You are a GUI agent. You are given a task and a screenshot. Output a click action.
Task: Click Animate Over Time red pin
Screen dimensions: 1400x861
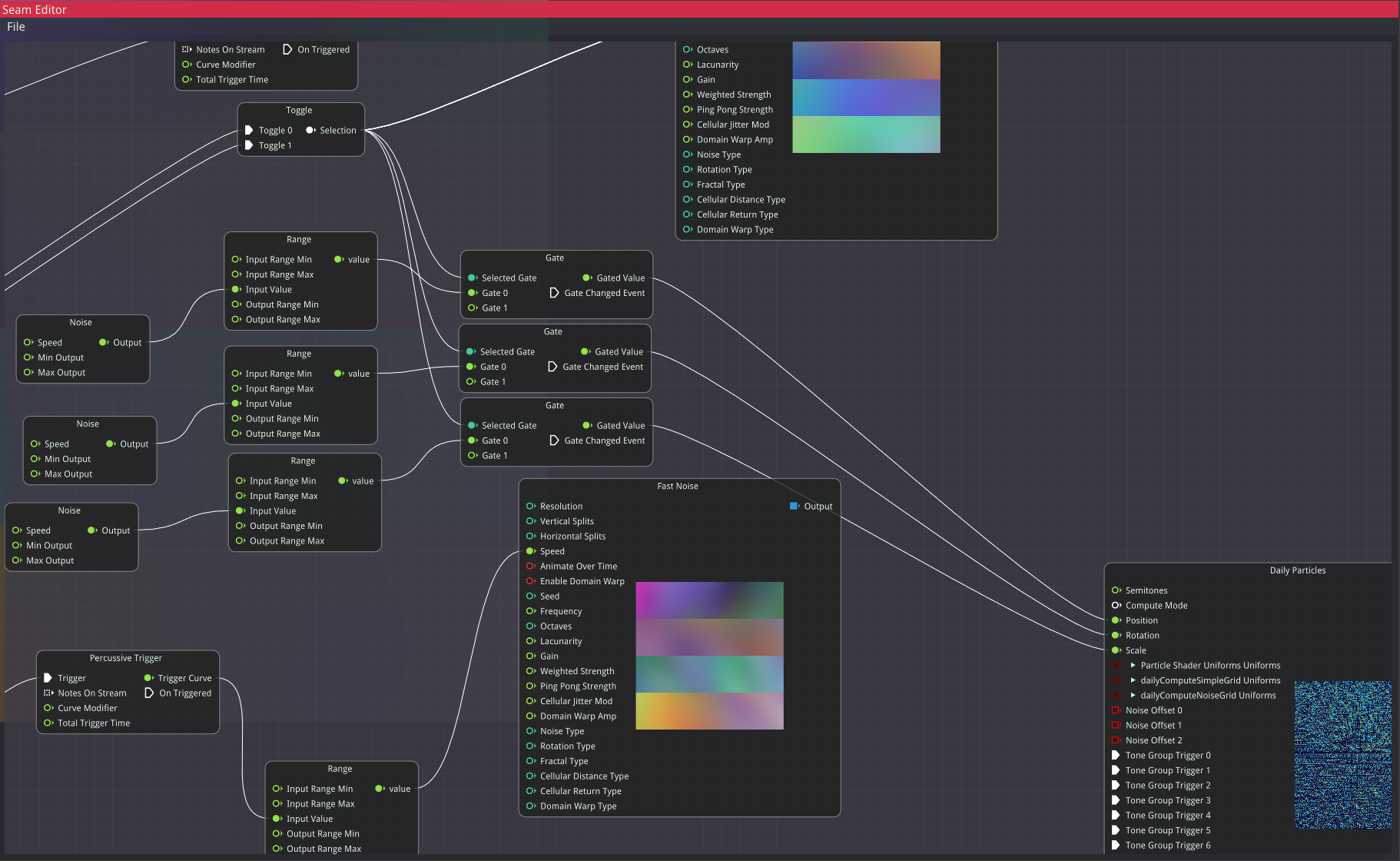[530, 567]
